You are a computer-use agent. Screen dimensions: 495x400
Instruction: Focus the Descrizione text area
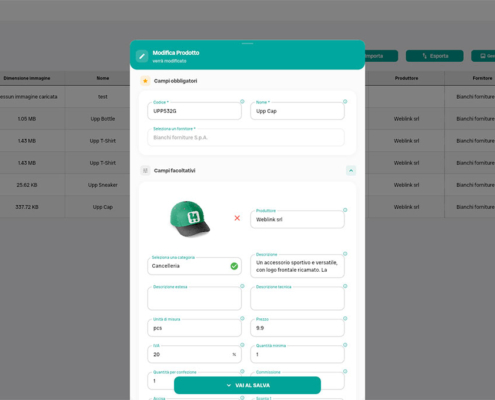point(297,266)
